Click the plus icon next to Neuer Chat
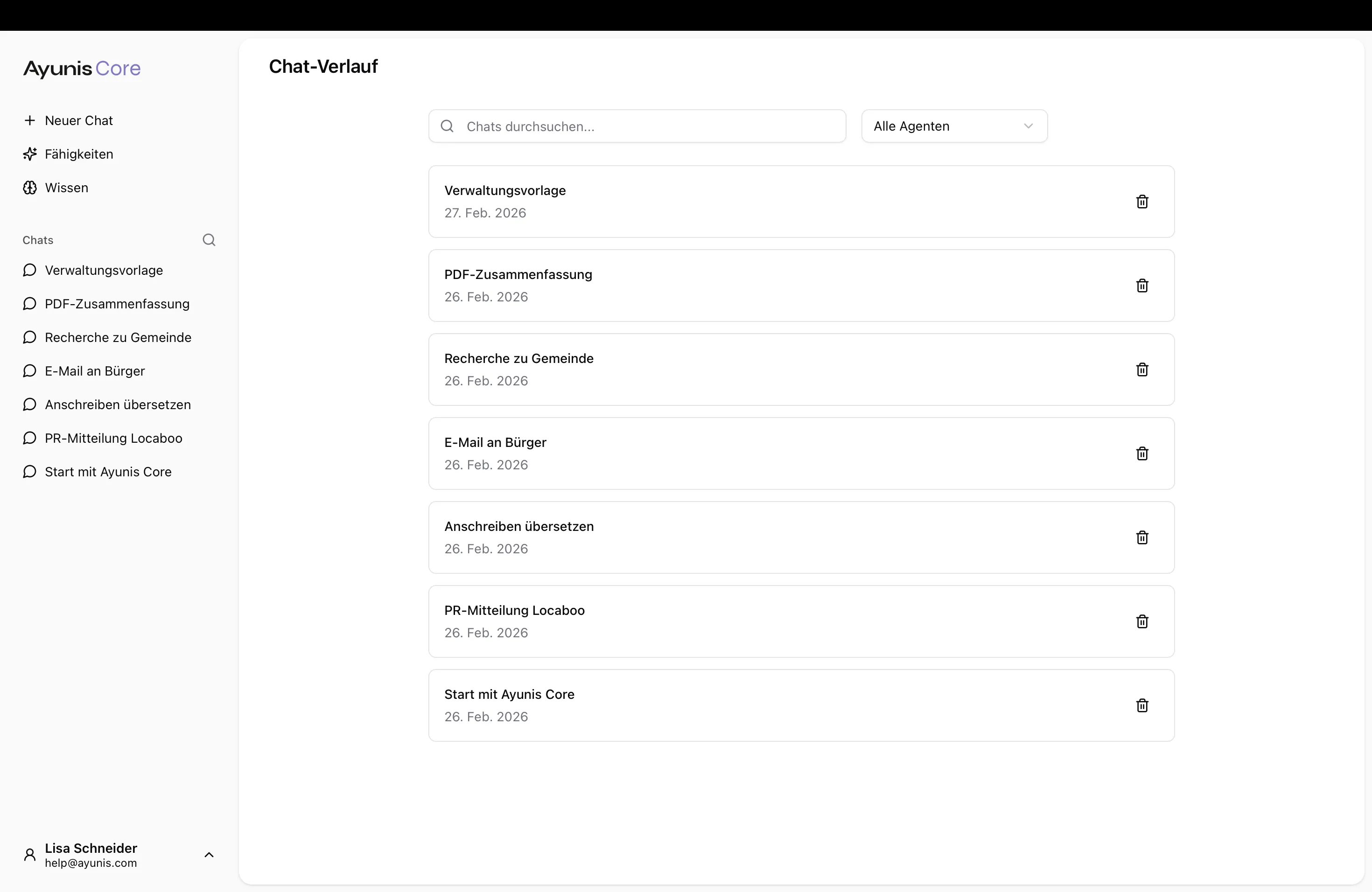This screenshot has width=1372, height=892. pyautogui.click(x=30, y=120)
